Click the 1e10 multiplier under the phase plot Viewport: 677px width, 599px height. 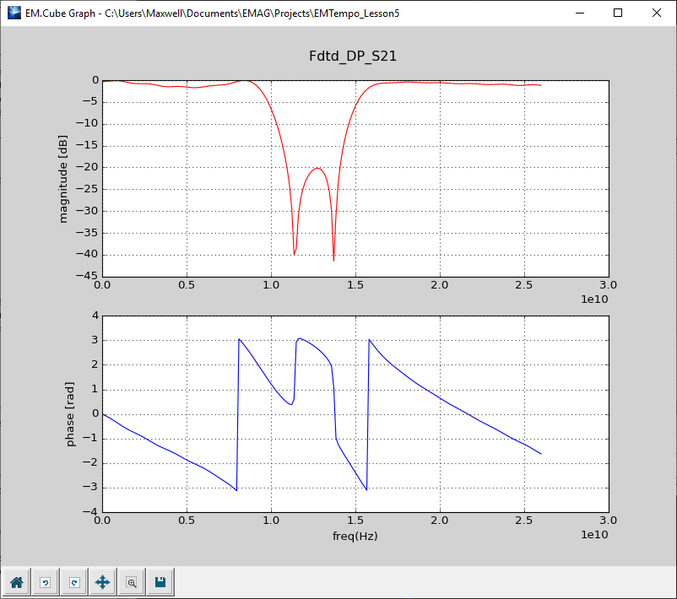[x=594, y=535]
